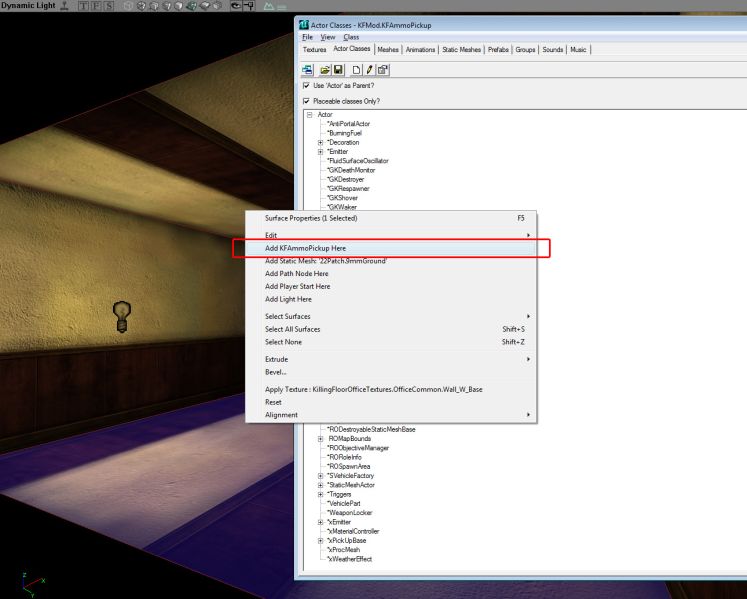Open the Edit submenu in context menu

(391, 235)
